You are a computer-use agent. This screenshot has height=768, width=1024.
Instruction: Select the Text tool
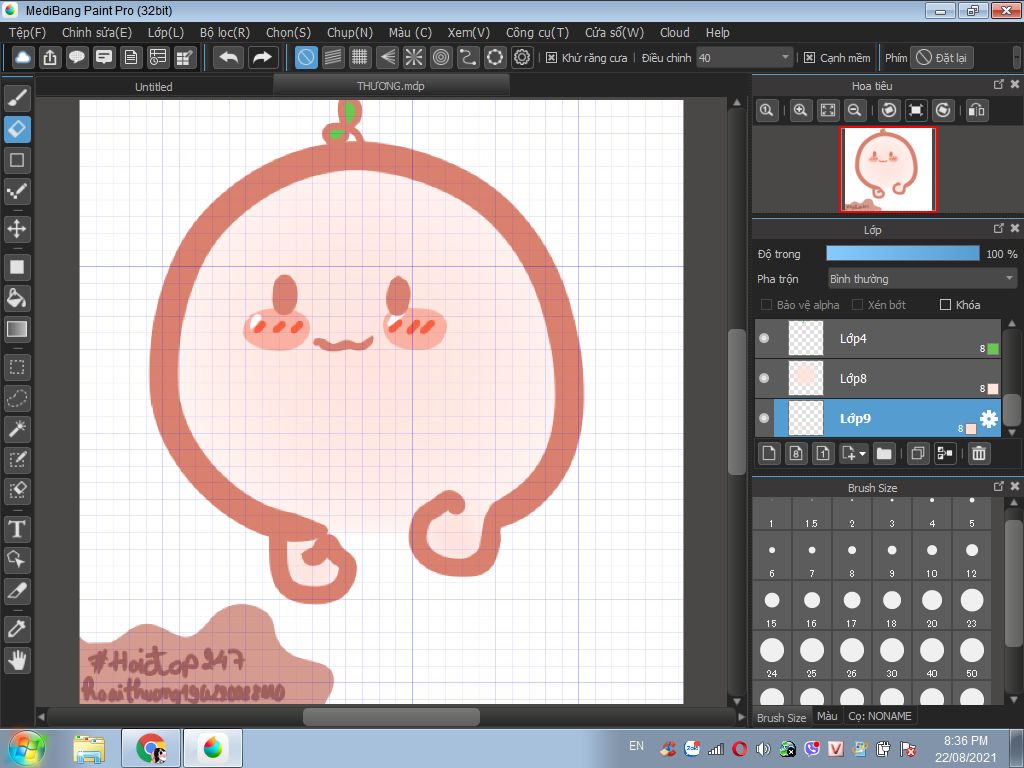tap(17, 528)
